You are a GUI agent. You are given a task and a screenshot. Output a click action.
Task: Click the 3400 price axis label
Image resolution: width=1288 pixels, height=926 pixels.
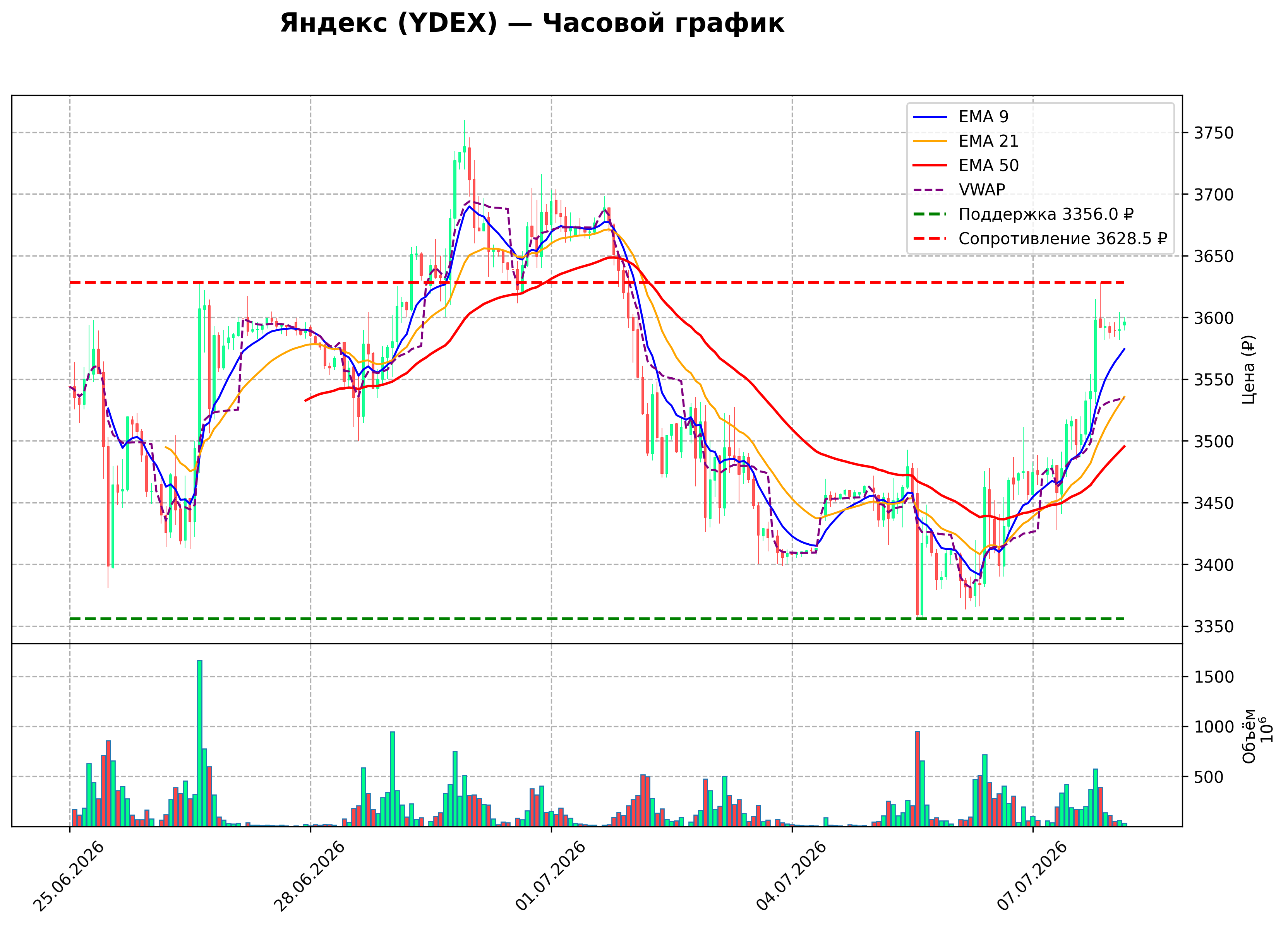[x=1214, y=565]
